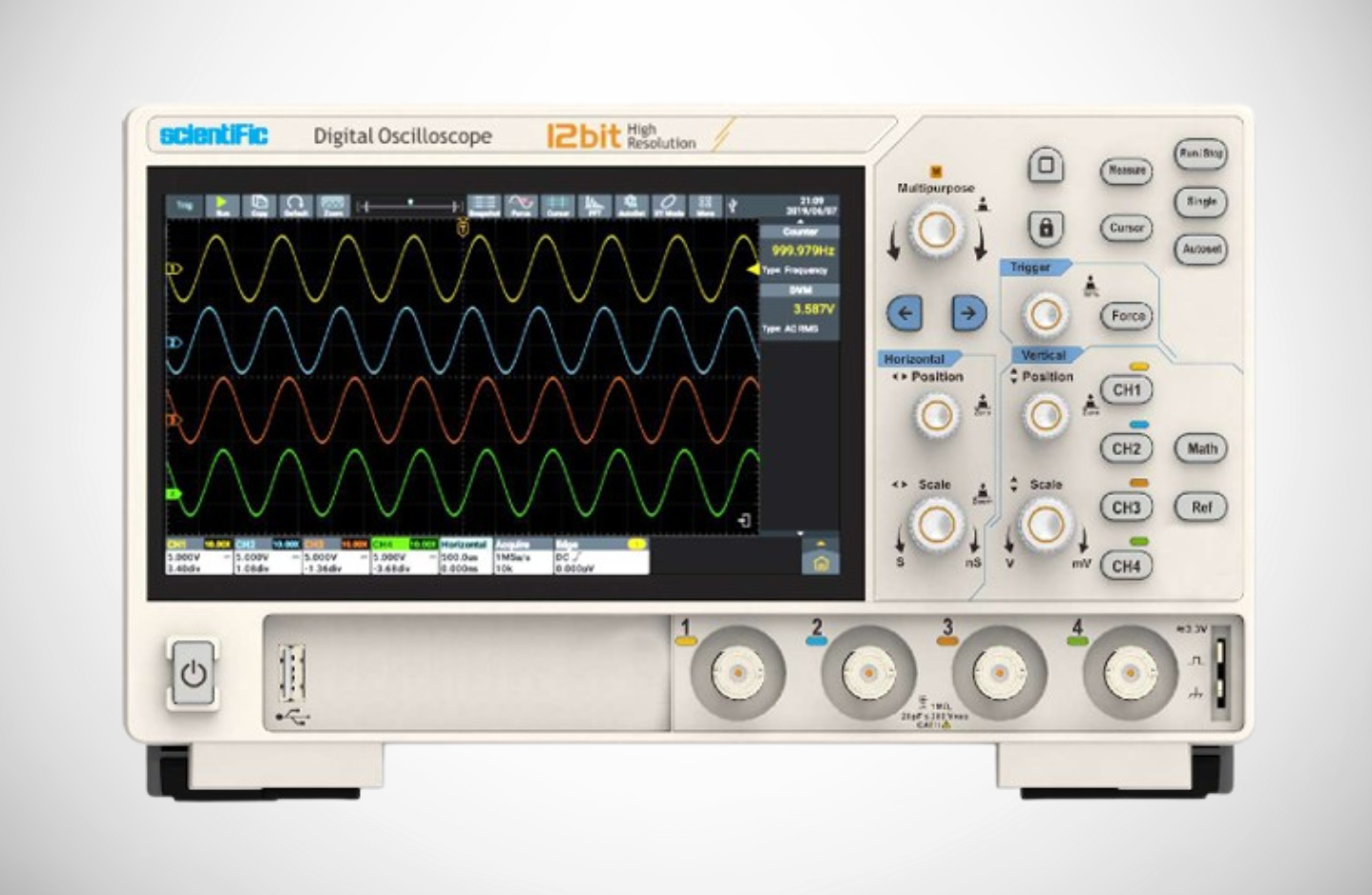Push the Force trigger button

click(1127, 316)
